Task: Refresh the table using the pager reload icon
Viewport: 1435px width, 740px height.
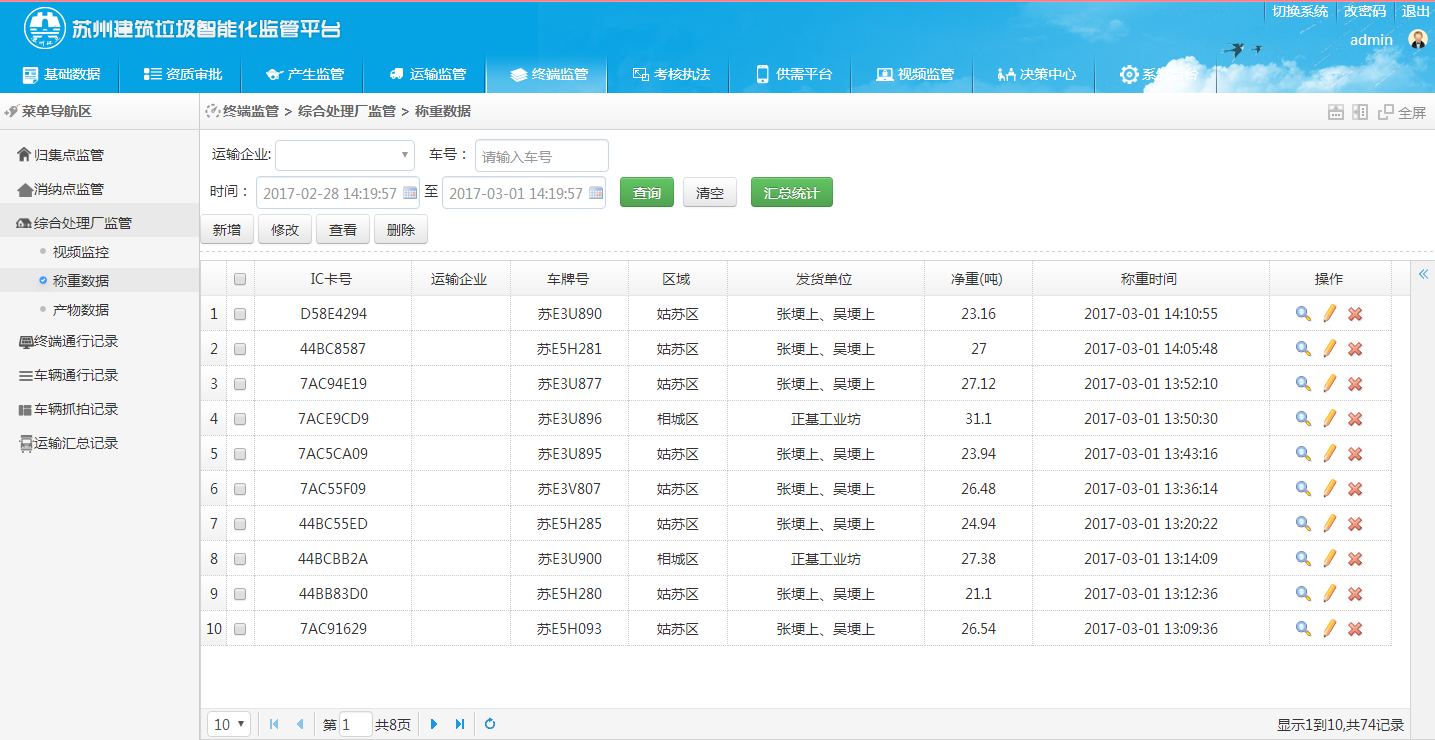Action: tap(490, 724)
